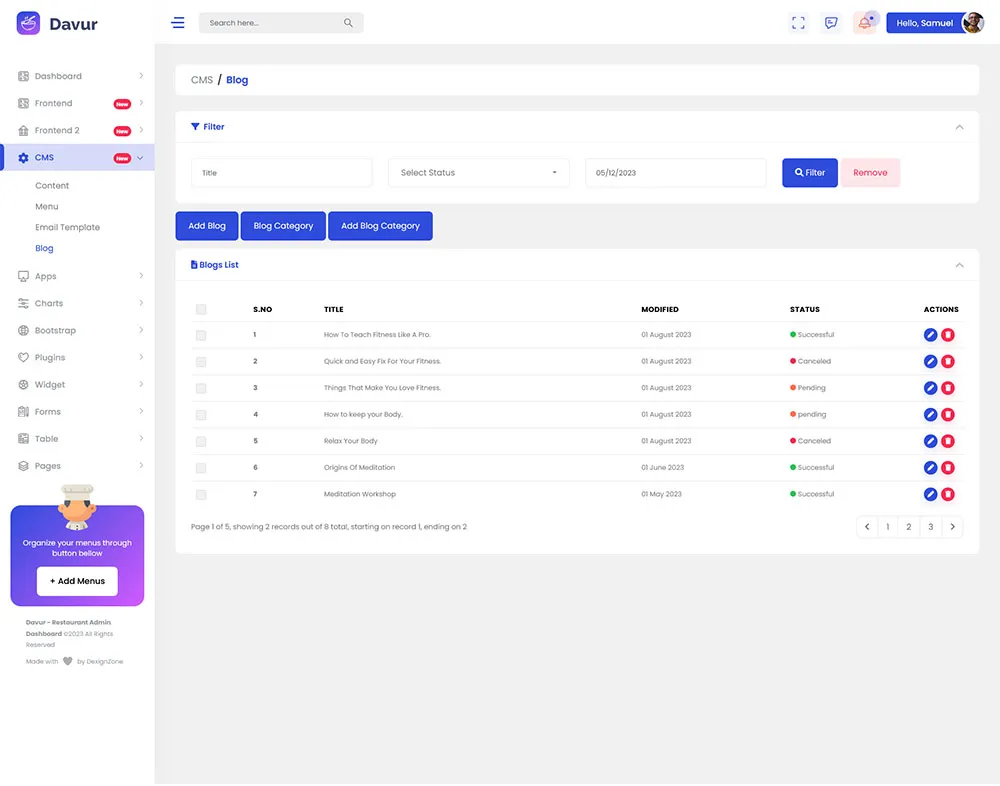Collapse the Blogs List panel

959,265
